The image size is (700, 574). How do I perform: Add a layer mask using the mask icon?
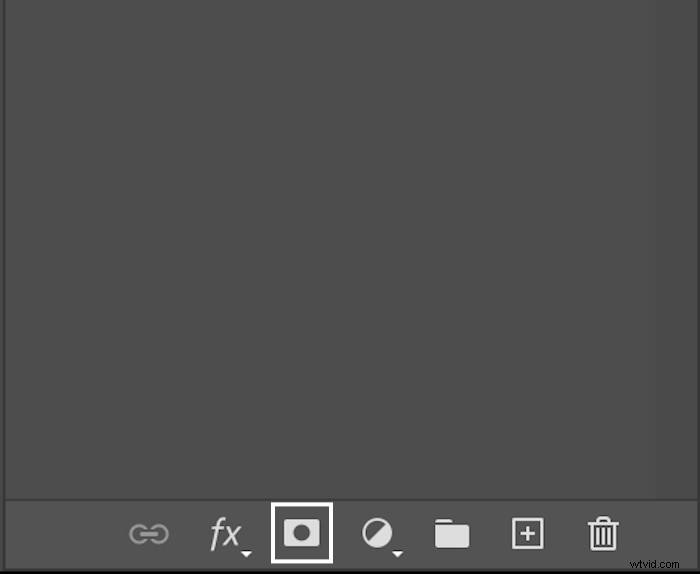(302, 533)
